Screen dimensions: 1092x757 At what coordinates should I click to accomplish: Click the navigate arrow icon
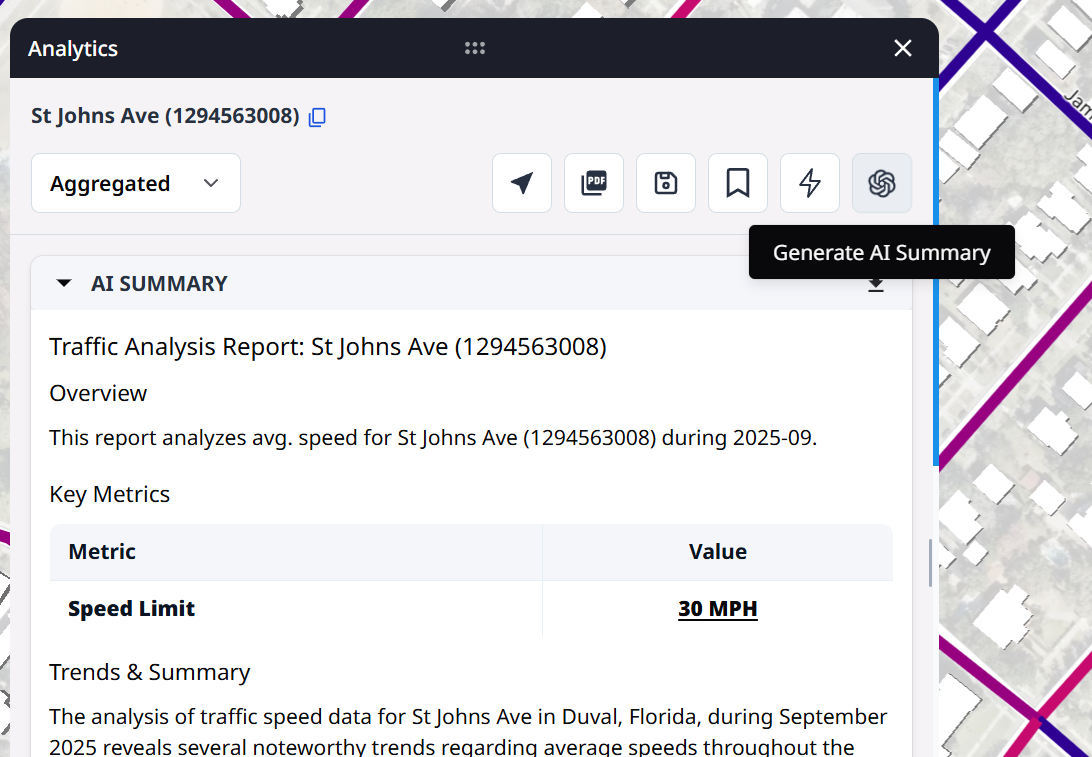(521, 183)
